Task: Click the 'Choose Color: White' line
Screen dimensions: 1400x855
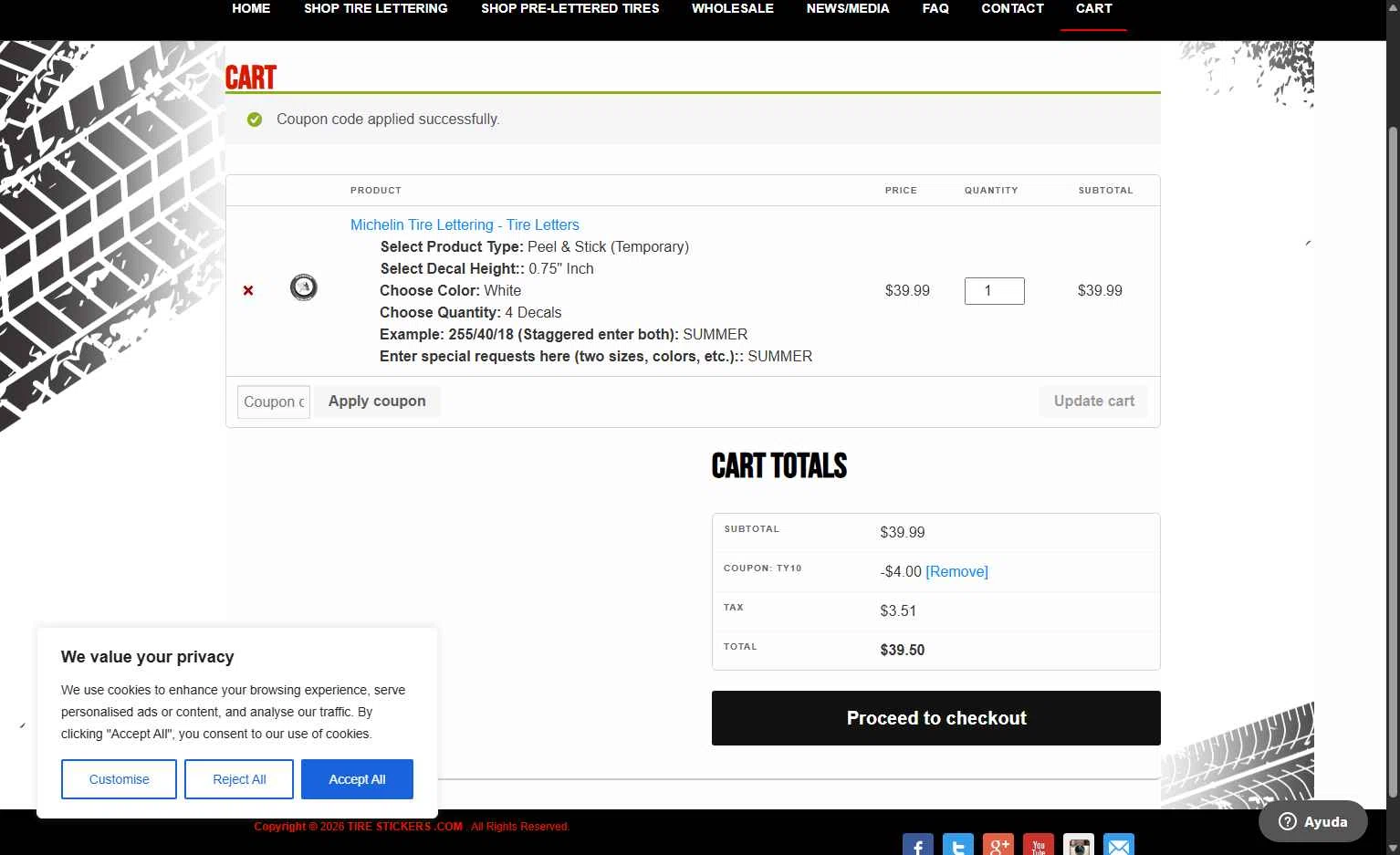Action: coord(451,290)
